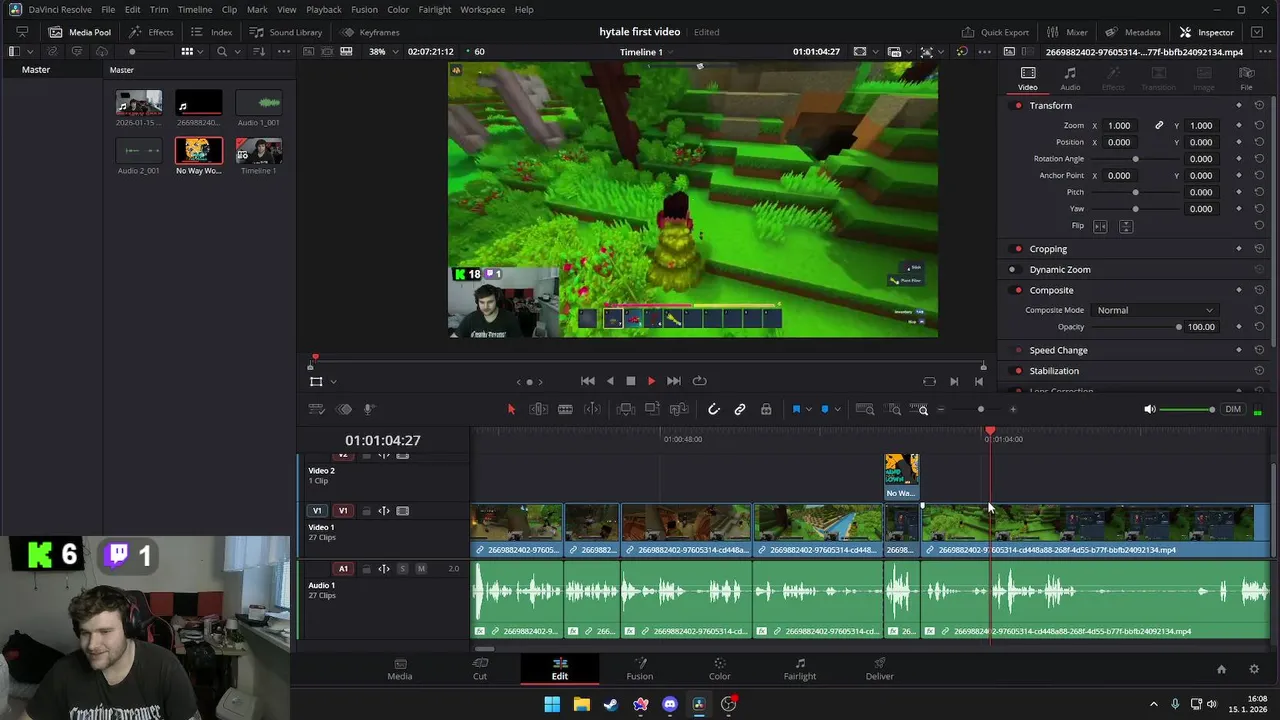Open the Media Pool panel

(80, 32)
